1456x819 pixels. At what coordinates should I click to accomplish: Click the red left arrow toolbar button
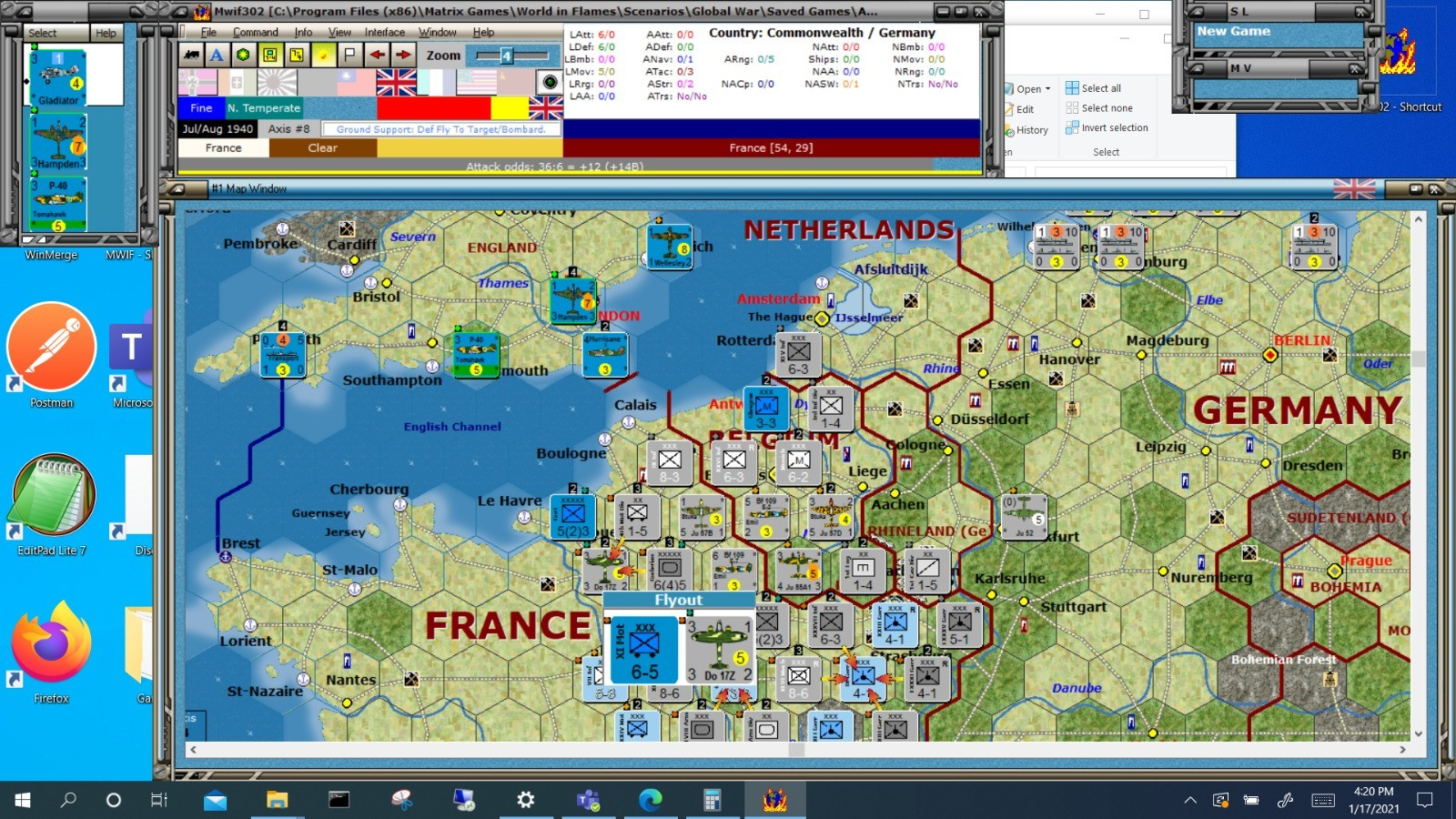tap(377, 55)
